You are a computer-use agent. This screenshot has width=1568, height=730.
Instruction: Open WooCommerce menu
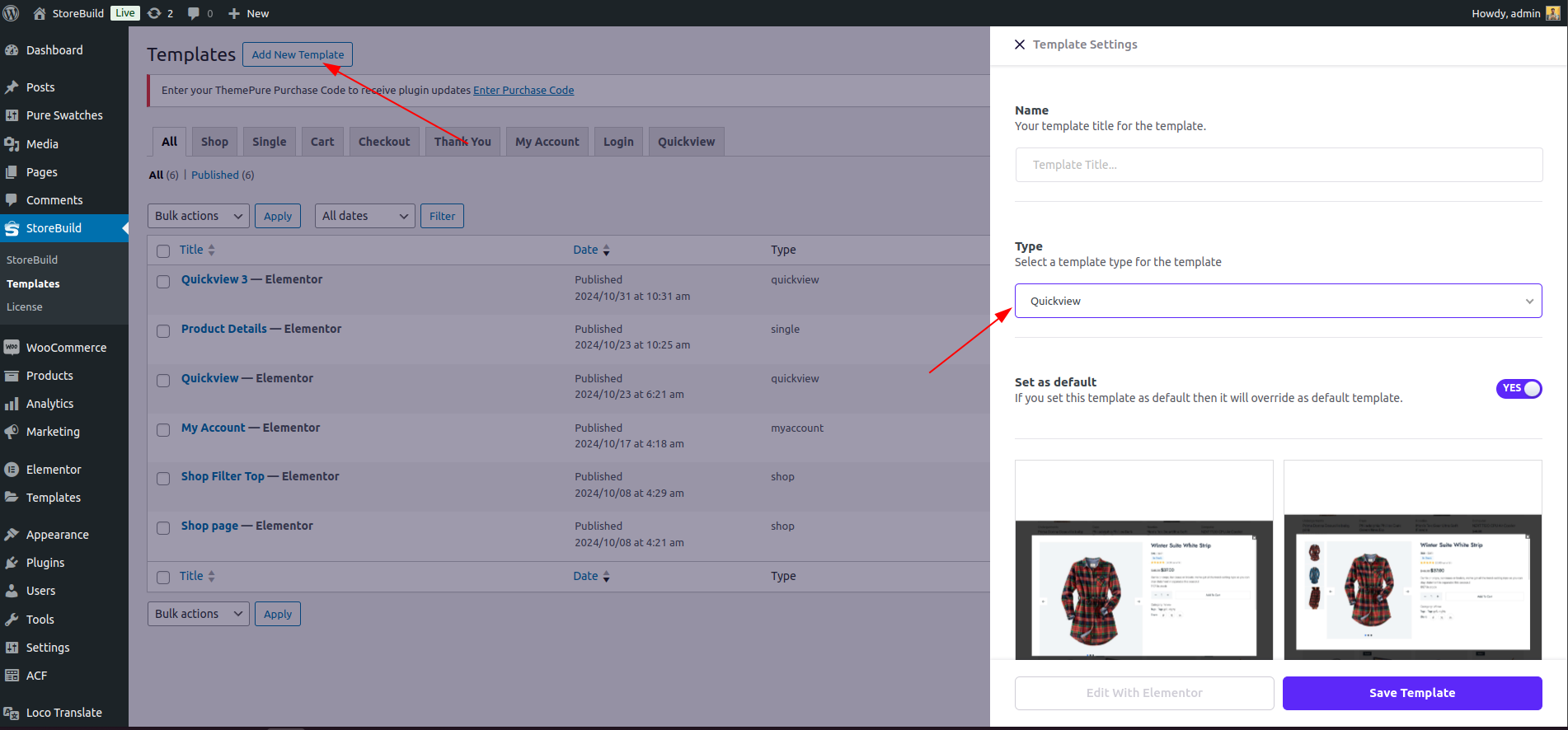[64, 348]
